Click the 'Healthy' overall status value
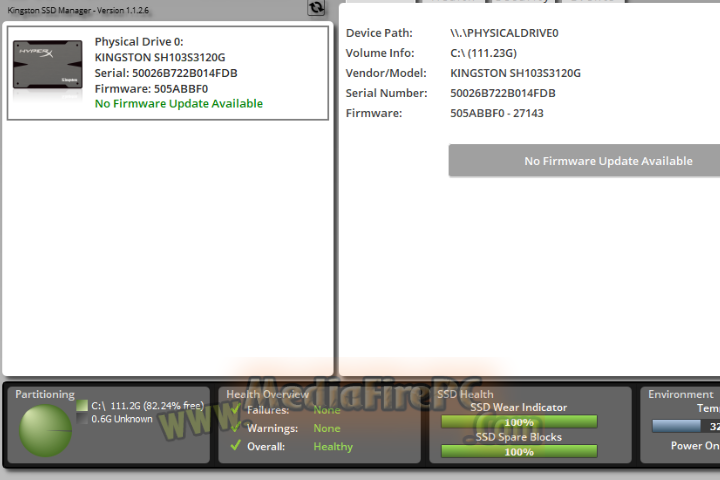This screenshot has height=480, width=720. point(333,446)
